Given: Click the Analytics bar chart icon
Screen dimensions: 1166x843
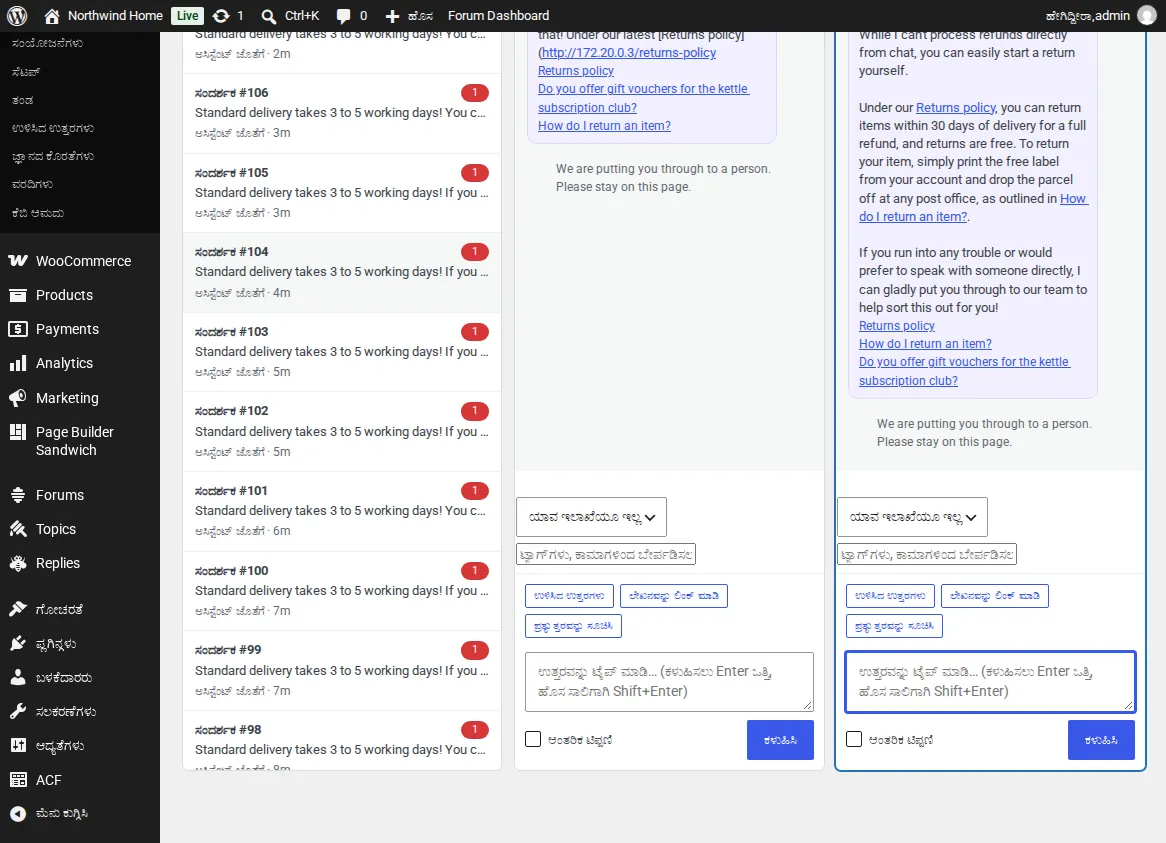Looking at the screenshot, I should coord(18,364).
